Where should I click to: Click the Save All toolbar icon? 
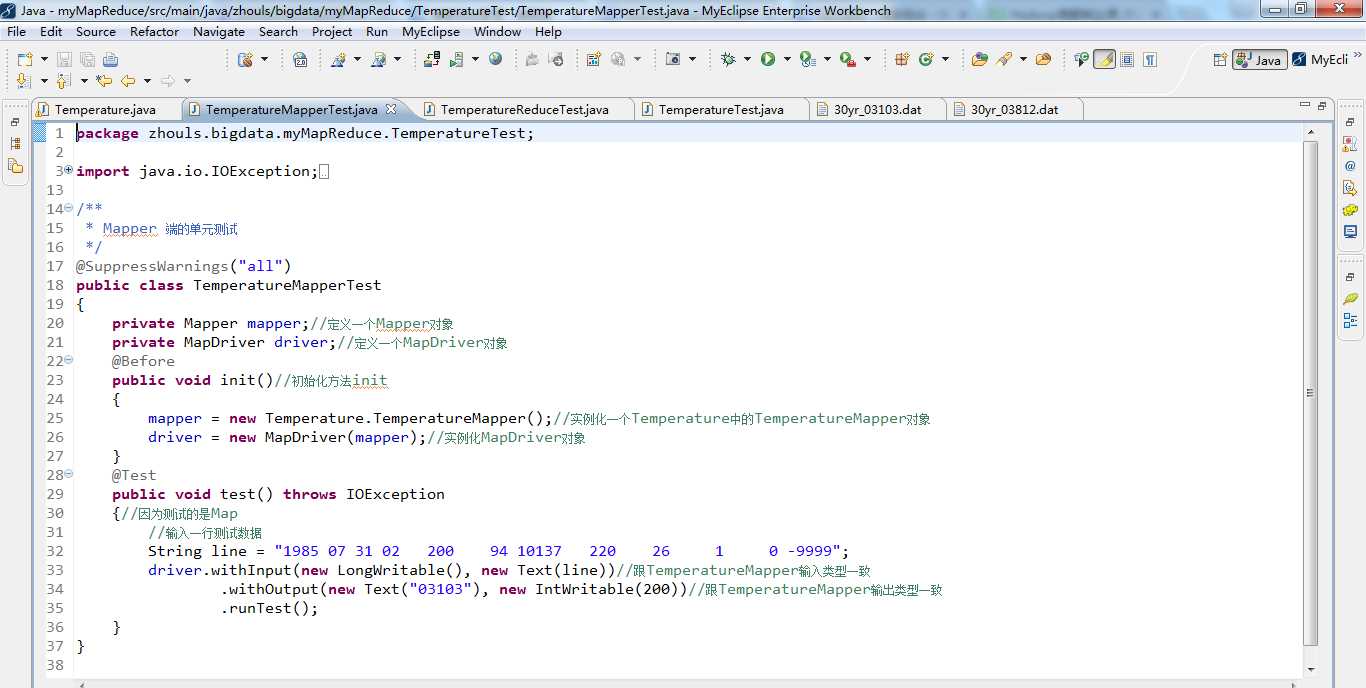point(87,60)
